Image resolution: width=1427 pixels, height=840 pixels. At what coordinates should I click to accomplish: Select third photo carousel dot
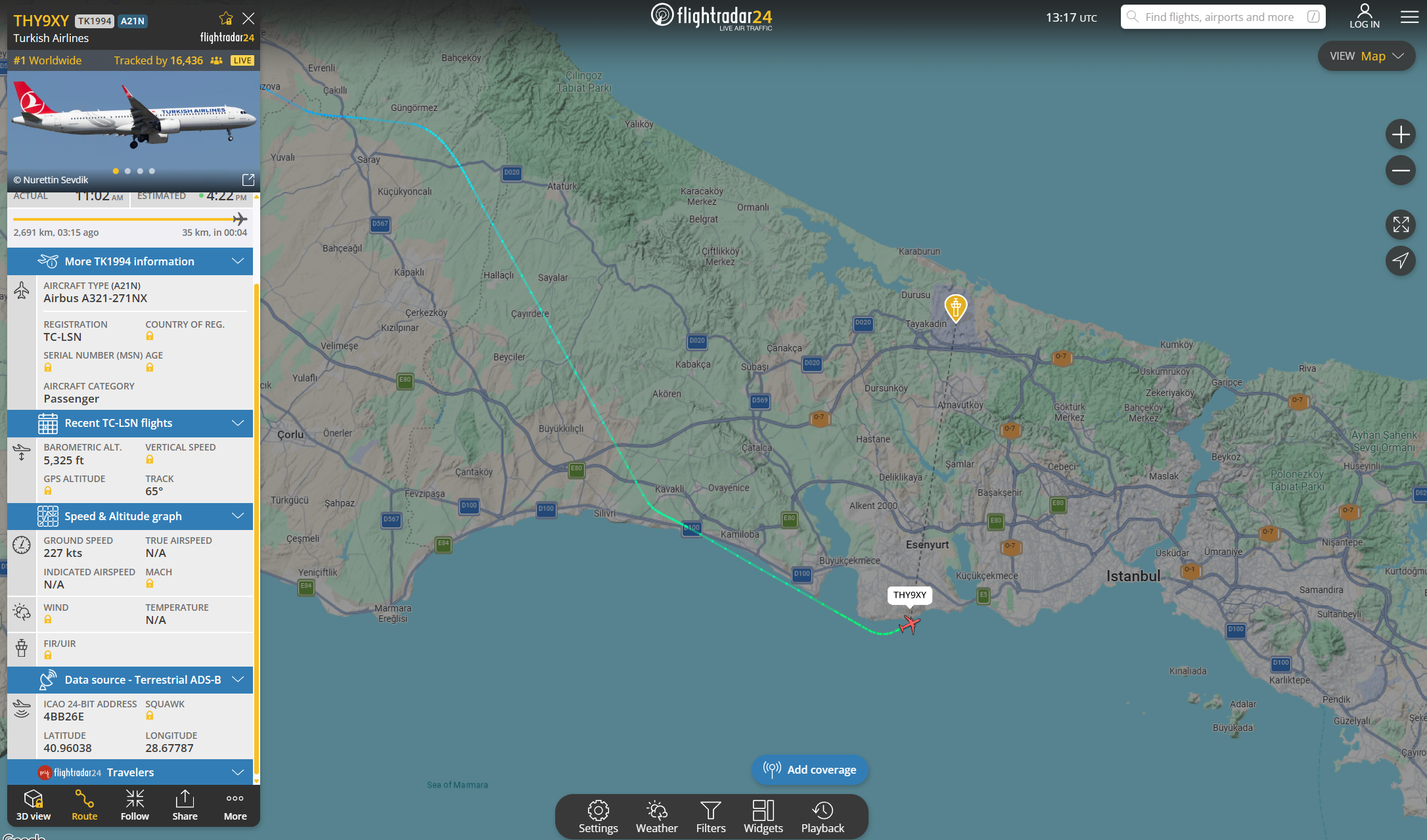pyautogui.click(x=140, y=171)
